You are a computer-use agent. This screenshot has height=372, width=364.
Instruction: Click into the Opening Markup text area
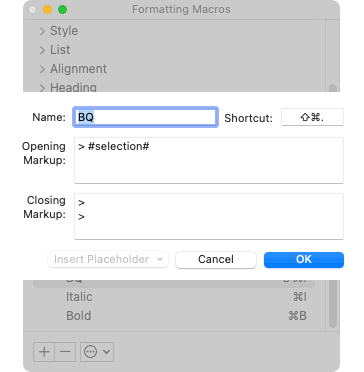[x=209, y=160]
